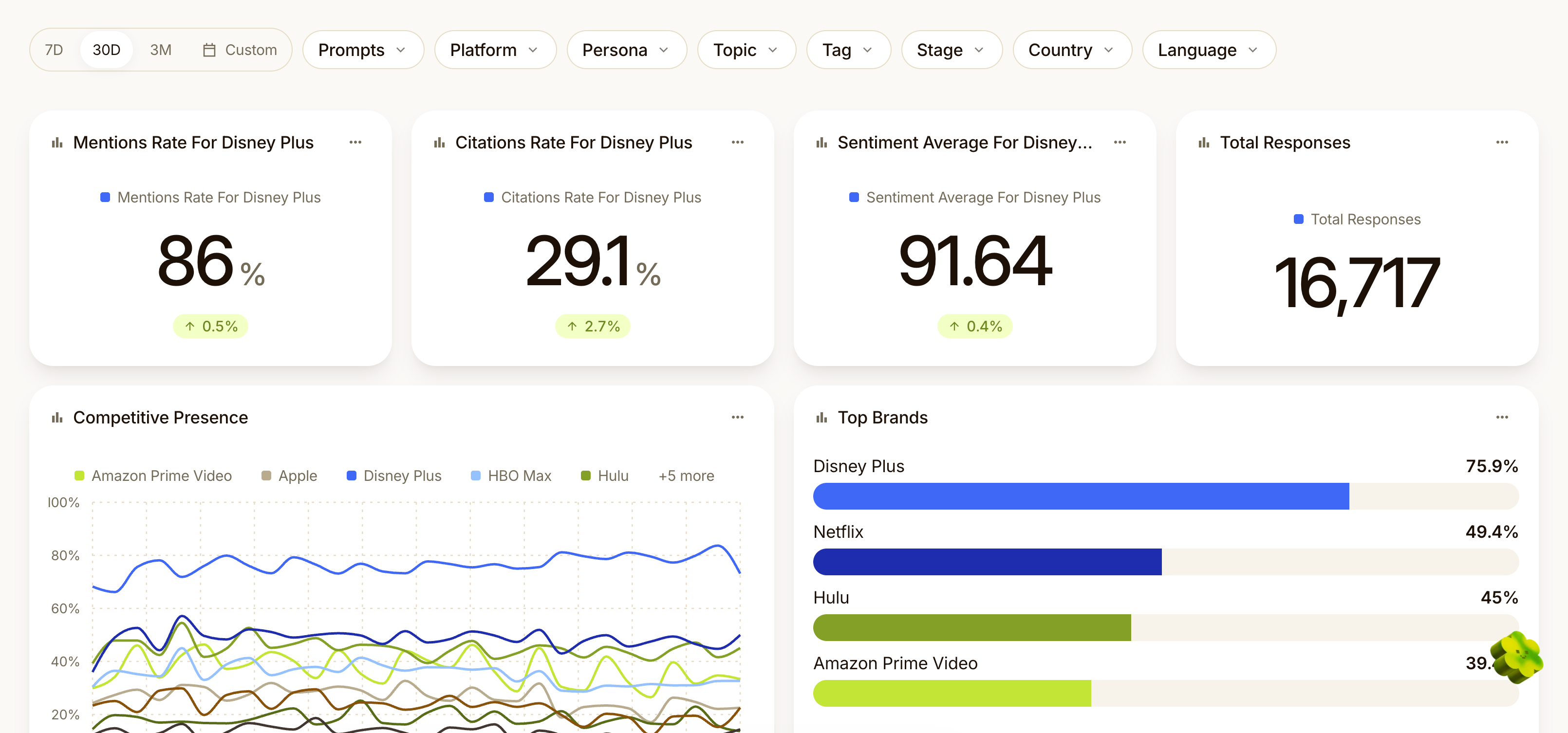
Task: Click the 0.5% increase badge
Action: pos(210,326)
